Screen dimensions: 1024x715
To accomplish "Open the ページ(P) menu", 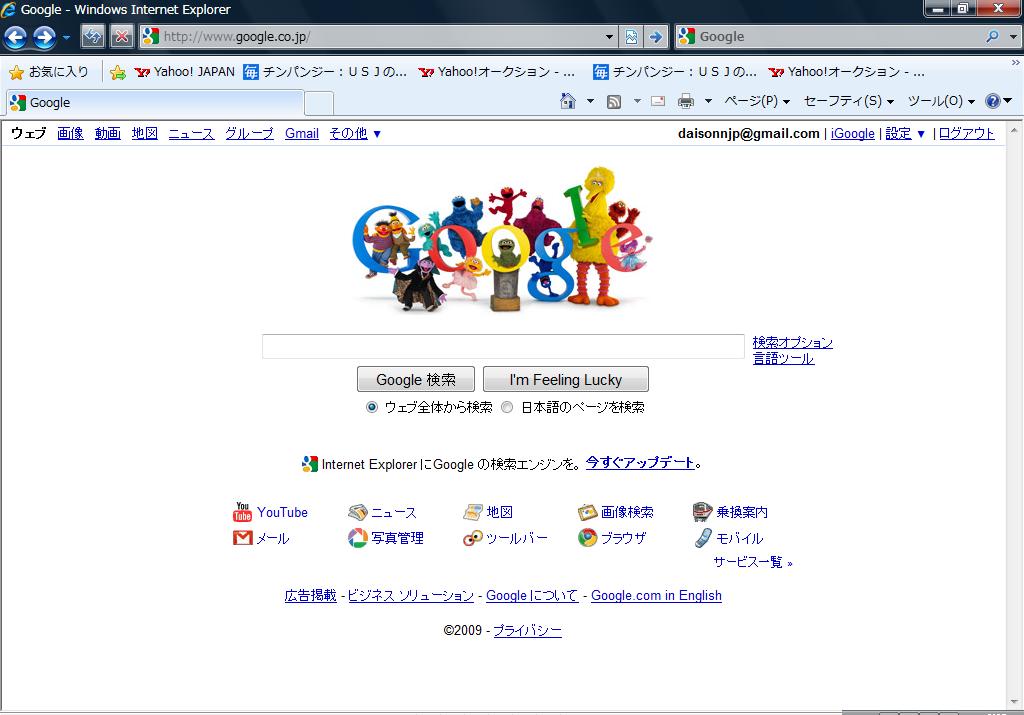I will [x=757, y=101].
